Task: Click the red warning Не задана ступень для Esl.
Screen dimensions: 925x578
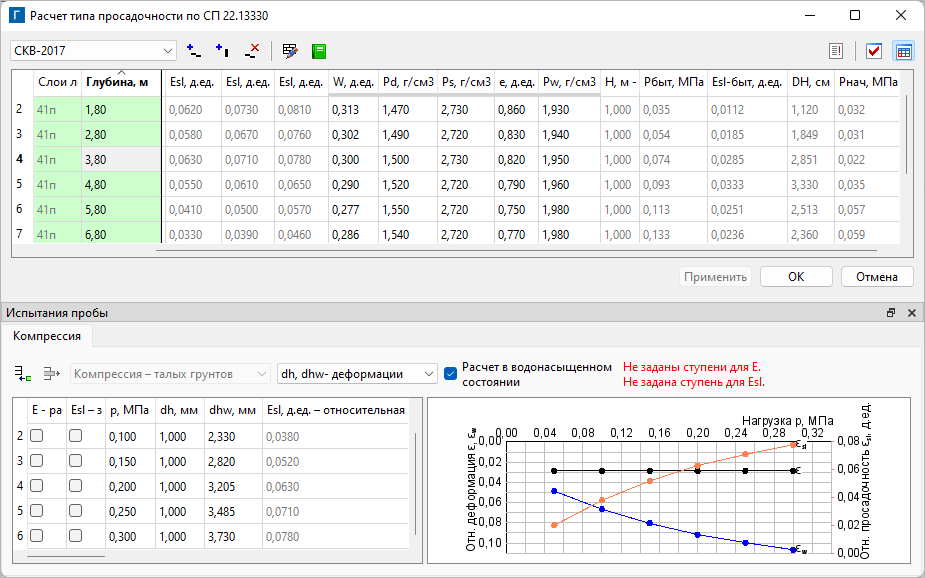Action: coord(694,382)
